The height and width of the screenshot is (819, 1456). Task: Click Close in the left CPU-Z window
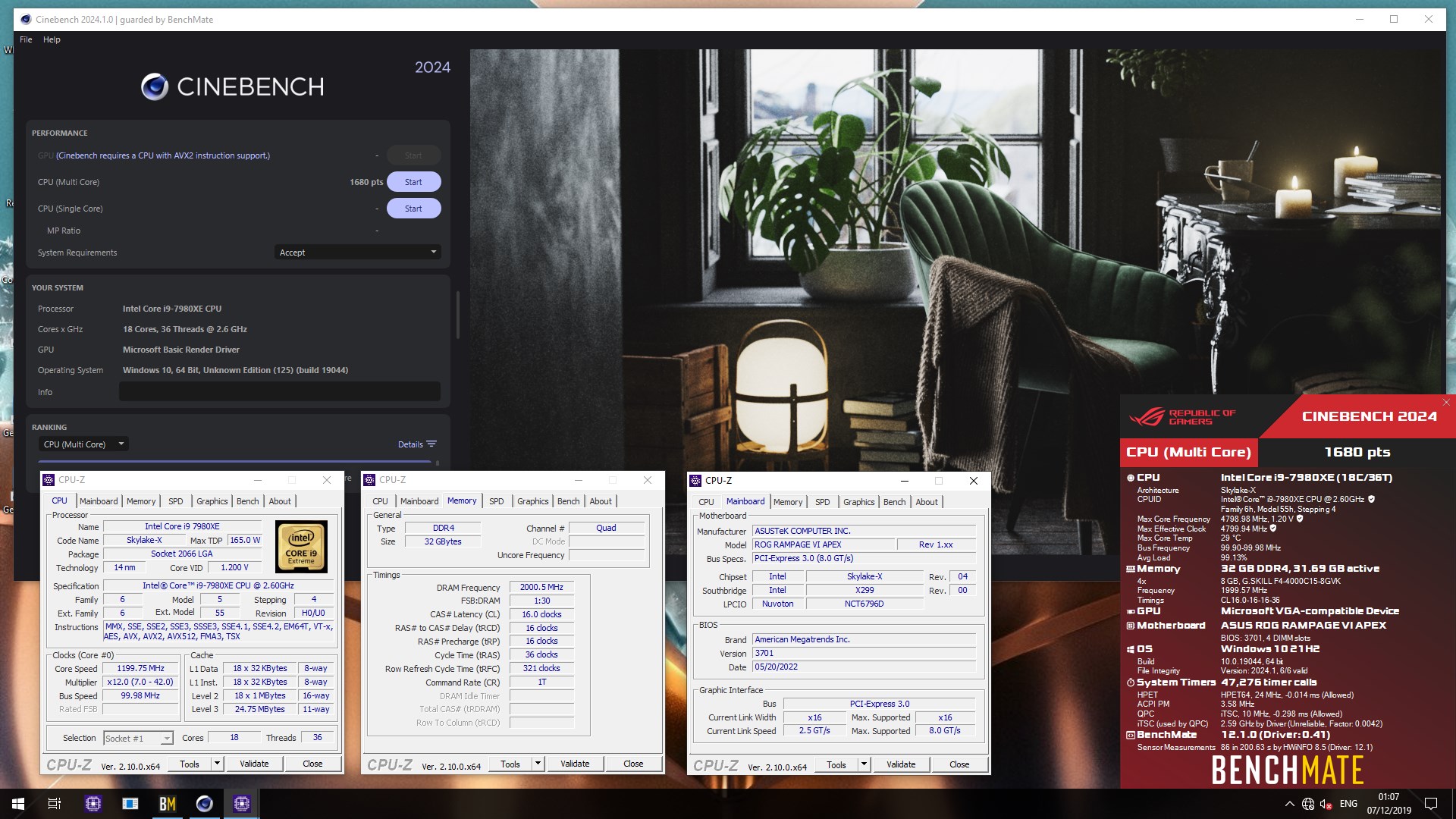click(312, 764)
